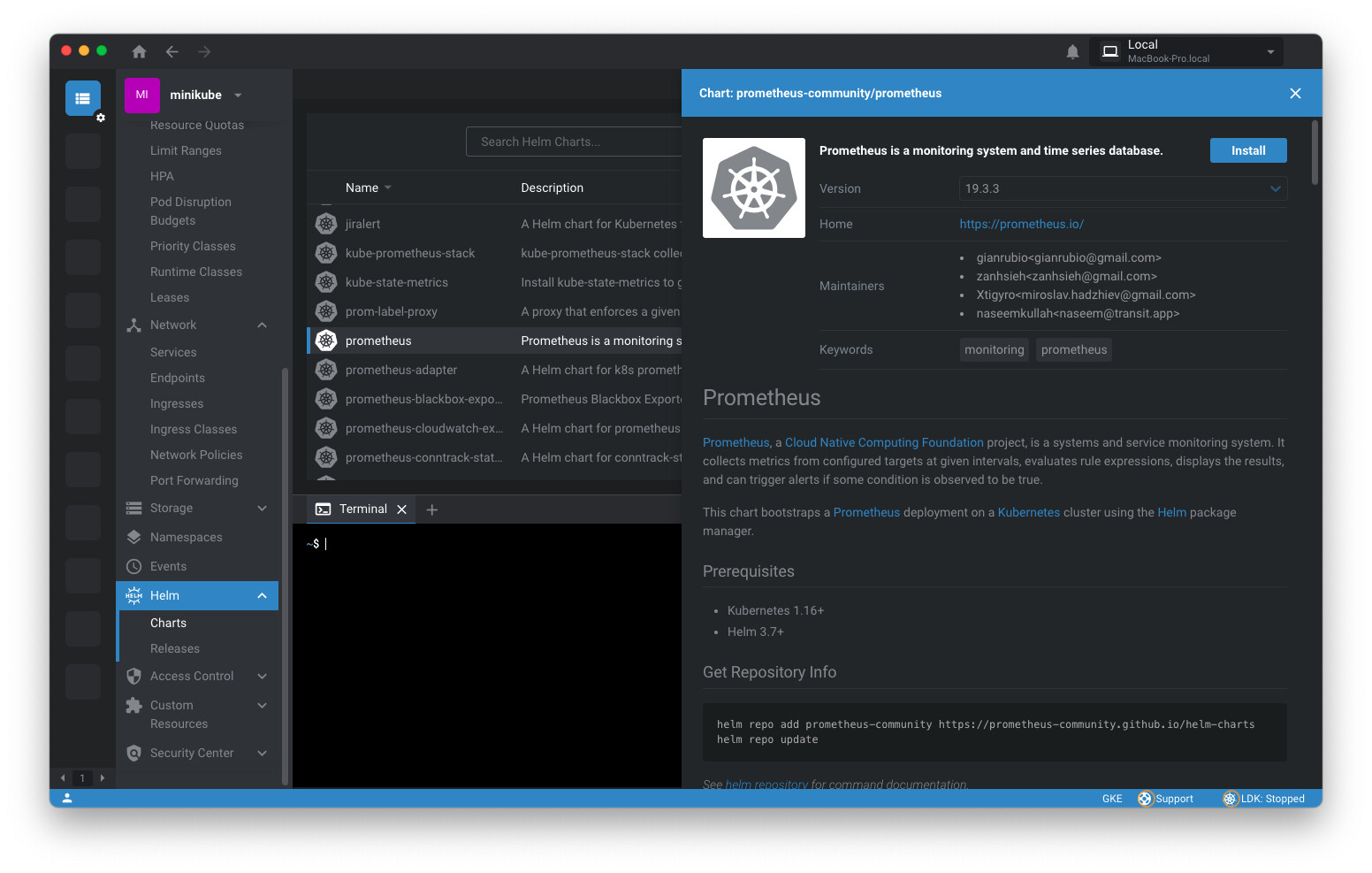Open the prometheus.io home link
Viewport: 1372px width, 873px height.
coord(1021,224)
